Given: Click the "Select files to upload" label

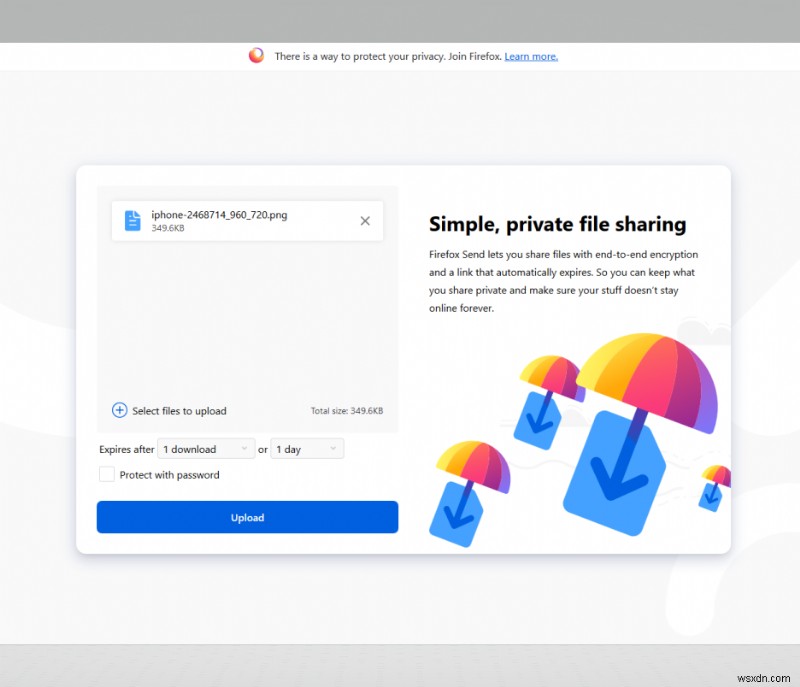Looking at the screenshot, I should pyautogui.click(x=180, y=410).
